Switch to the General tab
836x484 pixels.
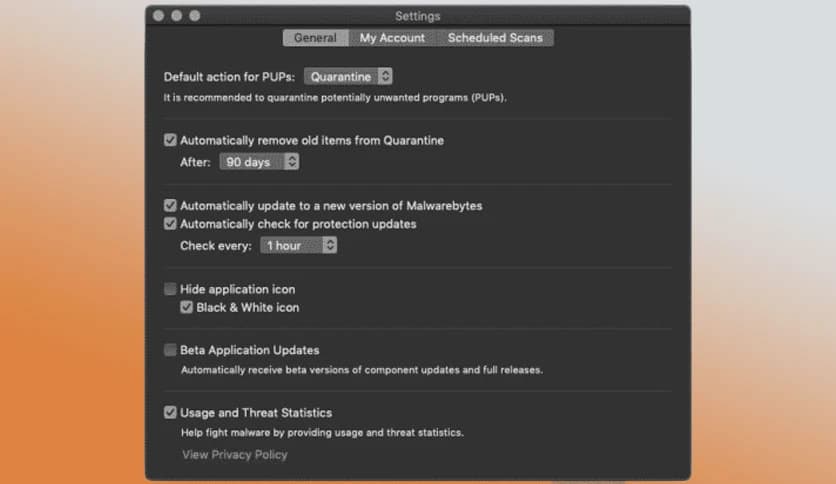(x=315, y=38)
